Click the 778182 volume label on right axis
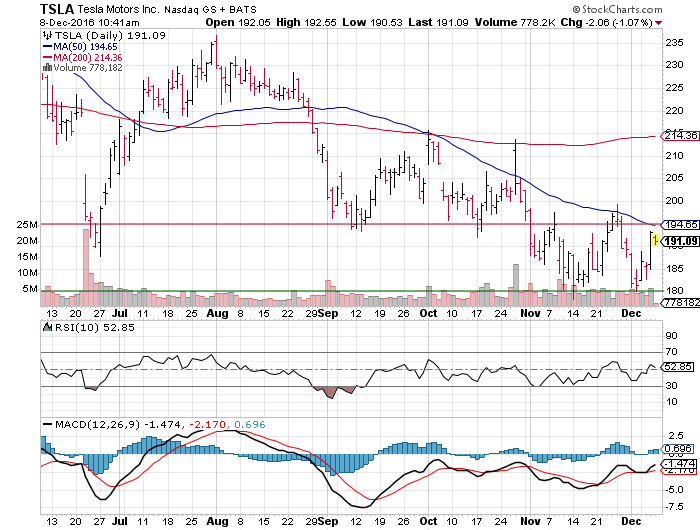700x530 pixels. tap(682, 303)
